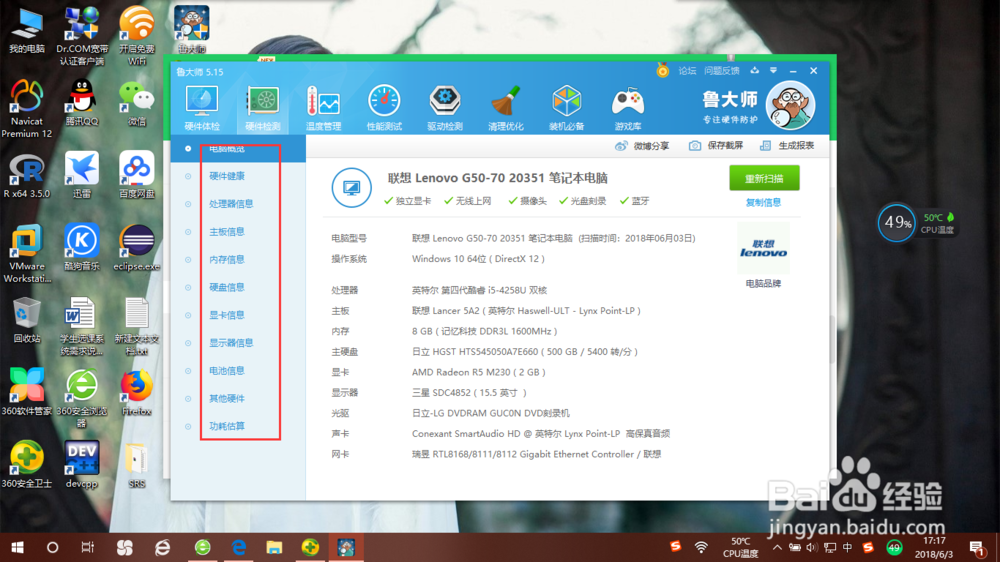1000x562 pixels.
Task: Open 温度管理 thermometer icon
Action: pos(323,108)
